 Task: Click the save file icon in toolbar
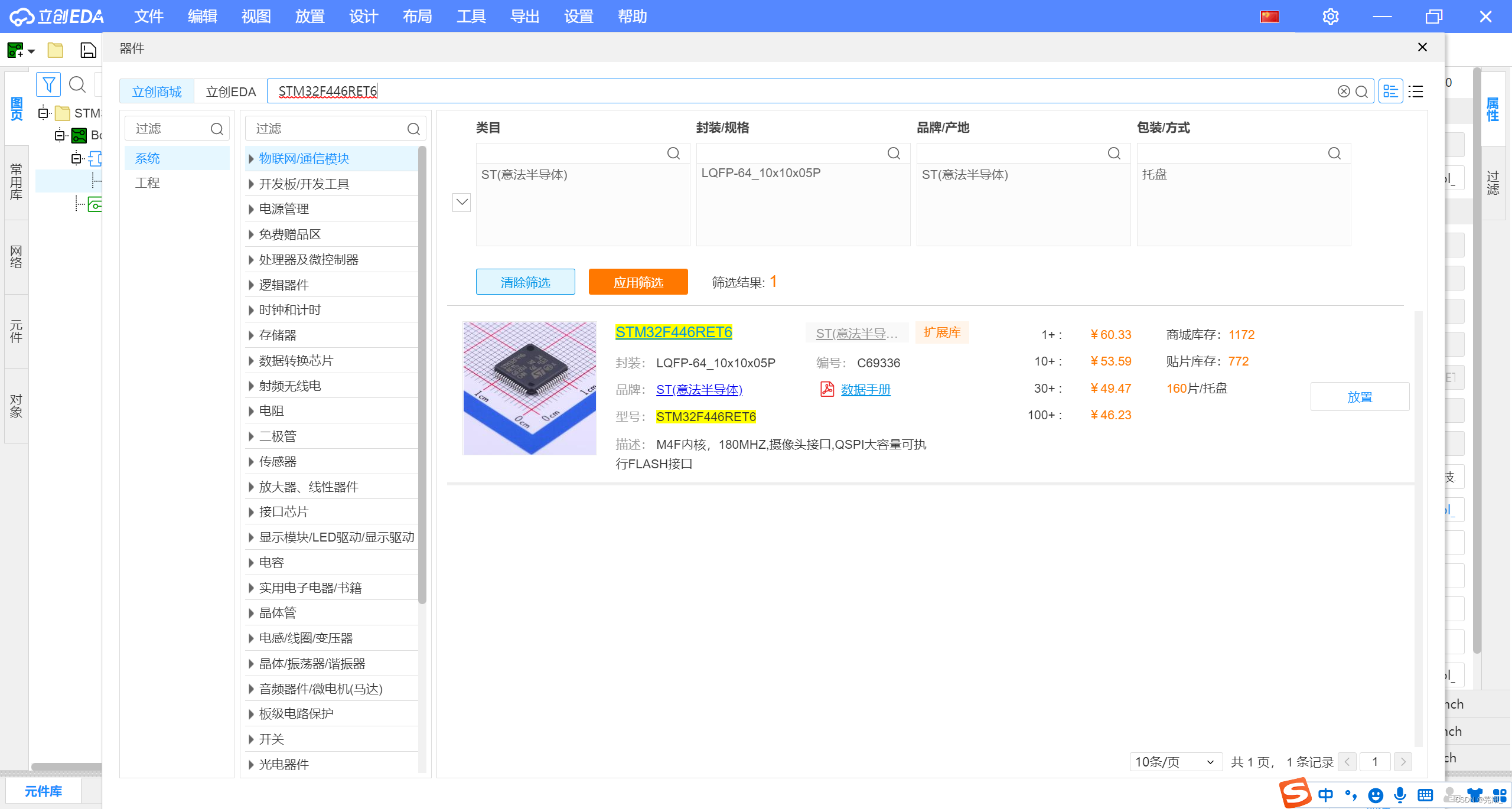(87, 50)
